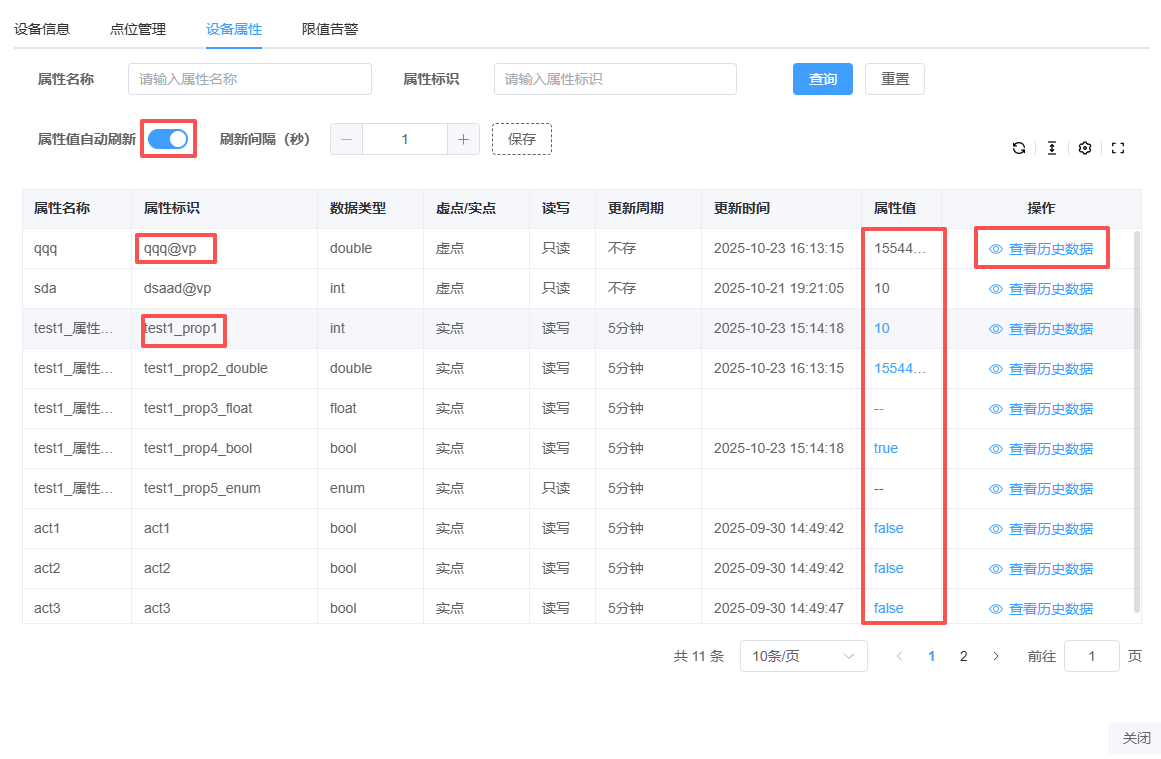1161x759 pixels.
Task: View history data for test1_prop3_float
Action: click(x=1041, y=409)
